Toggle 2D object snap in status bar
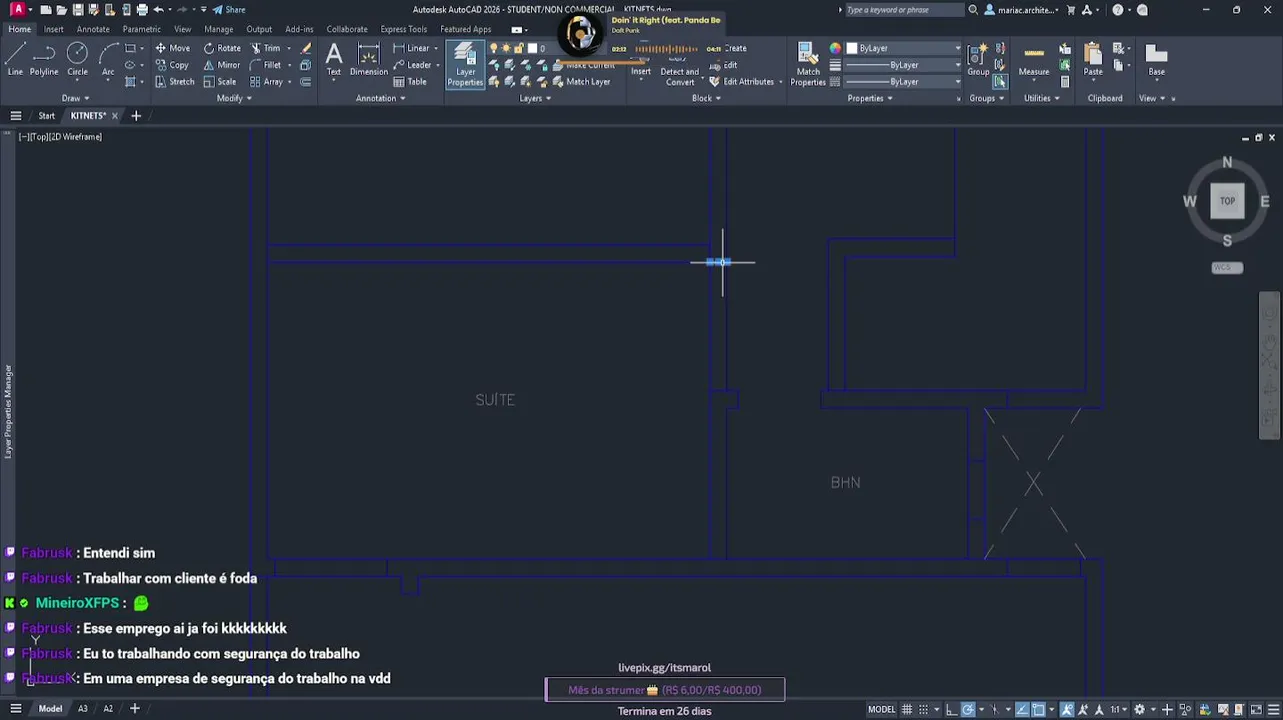The width and height of the screenshot is (1283, 720). pos(1039,709)
